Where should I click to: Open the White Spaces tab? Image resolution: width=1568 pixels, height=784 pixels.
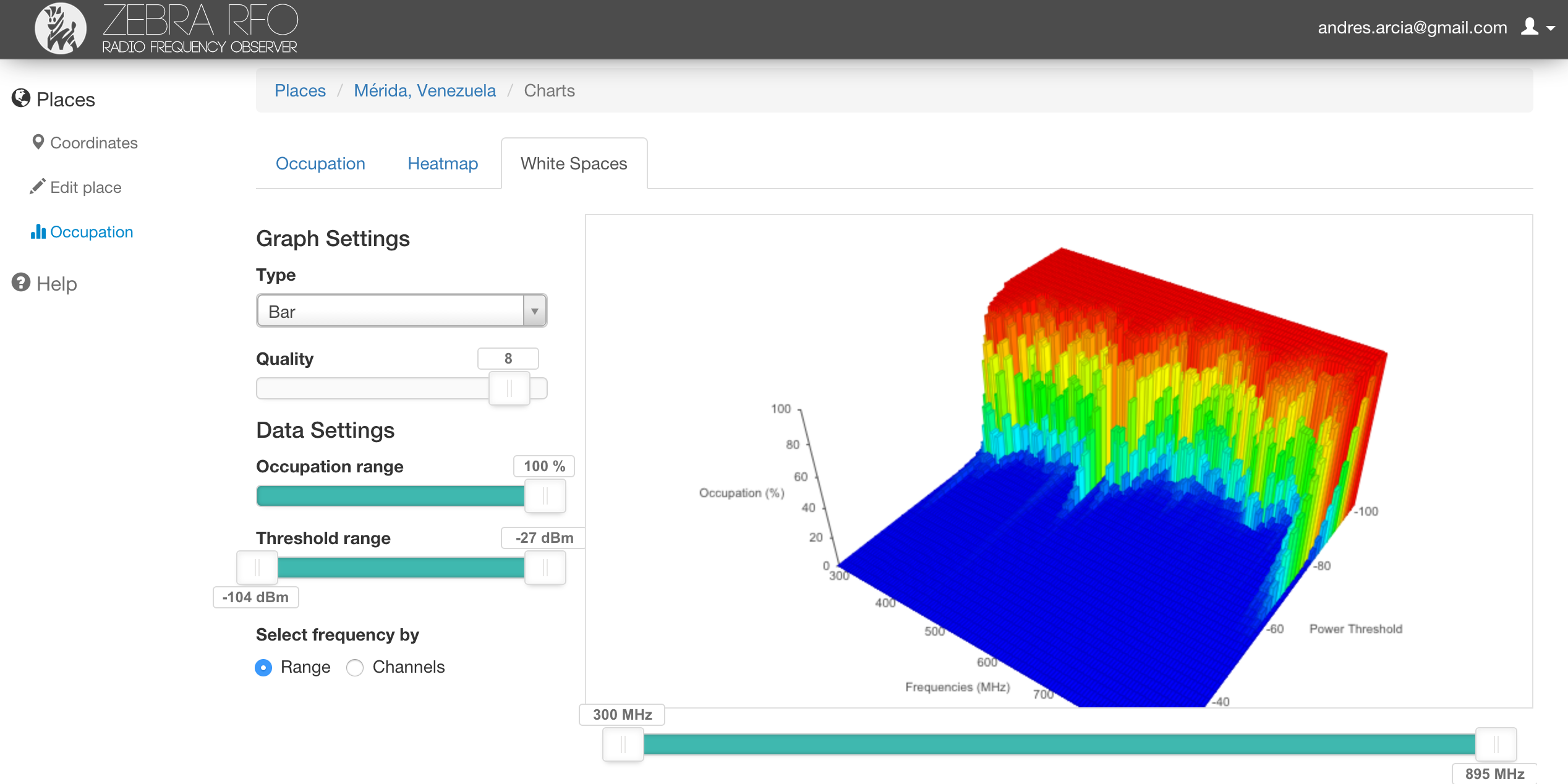[574, 164]
